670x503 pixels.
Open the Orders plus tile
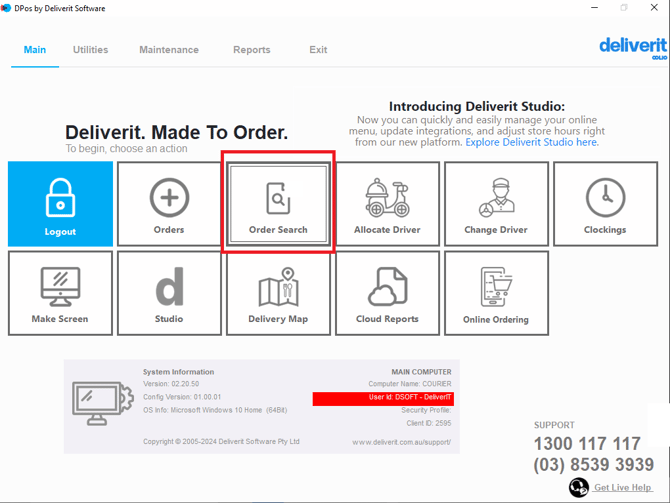click(169, 204)
